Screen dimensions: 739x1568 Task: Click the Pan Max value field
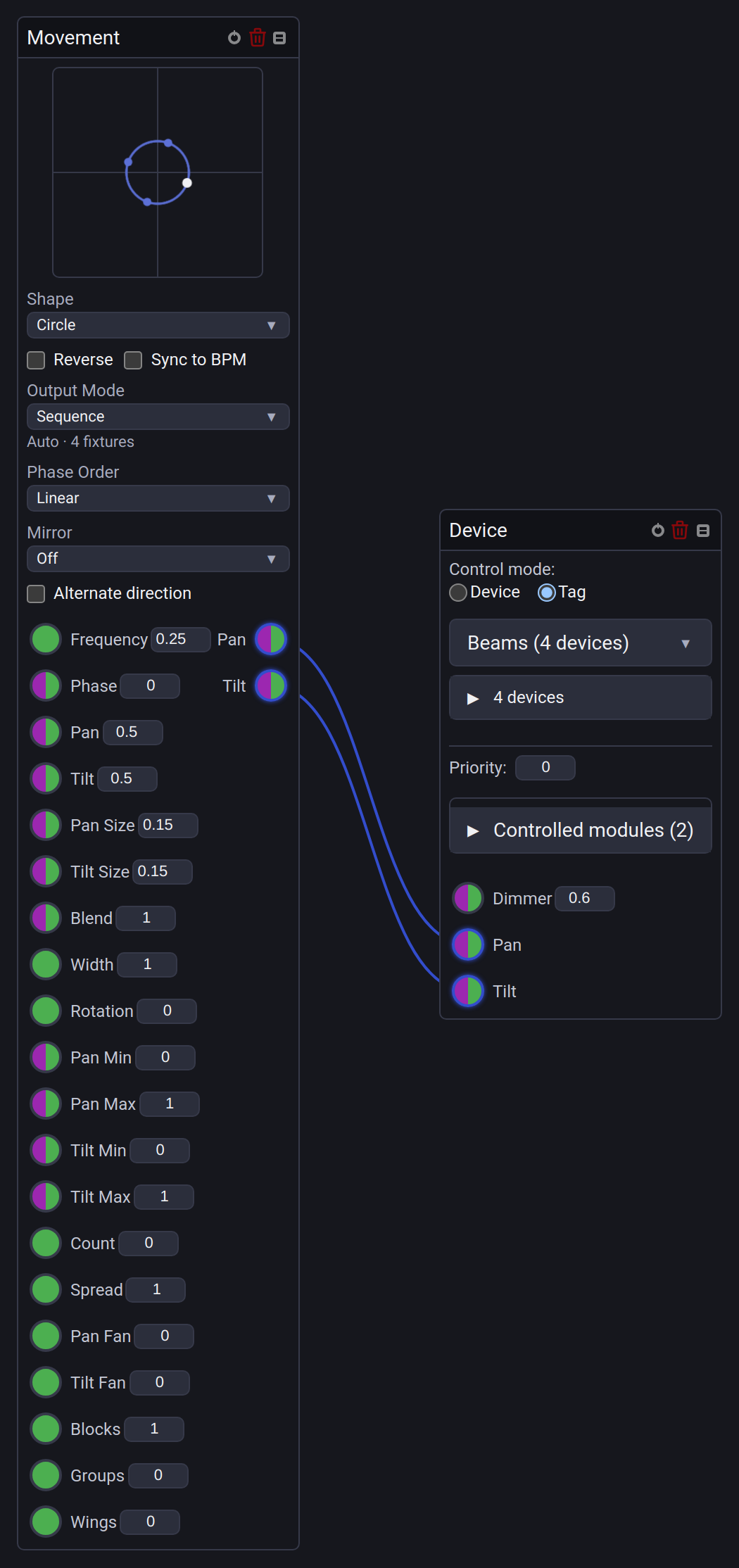[170, 1104]
